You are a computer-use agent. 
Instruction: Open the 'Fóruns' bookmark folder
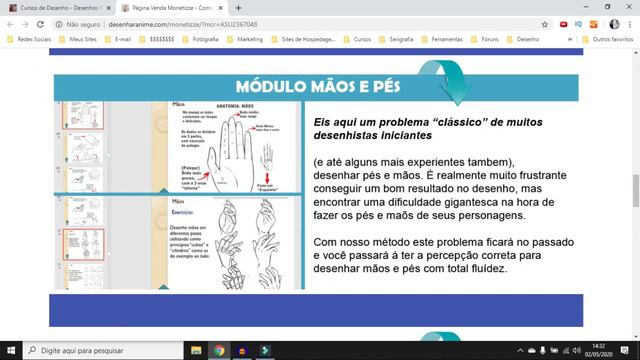485,39
